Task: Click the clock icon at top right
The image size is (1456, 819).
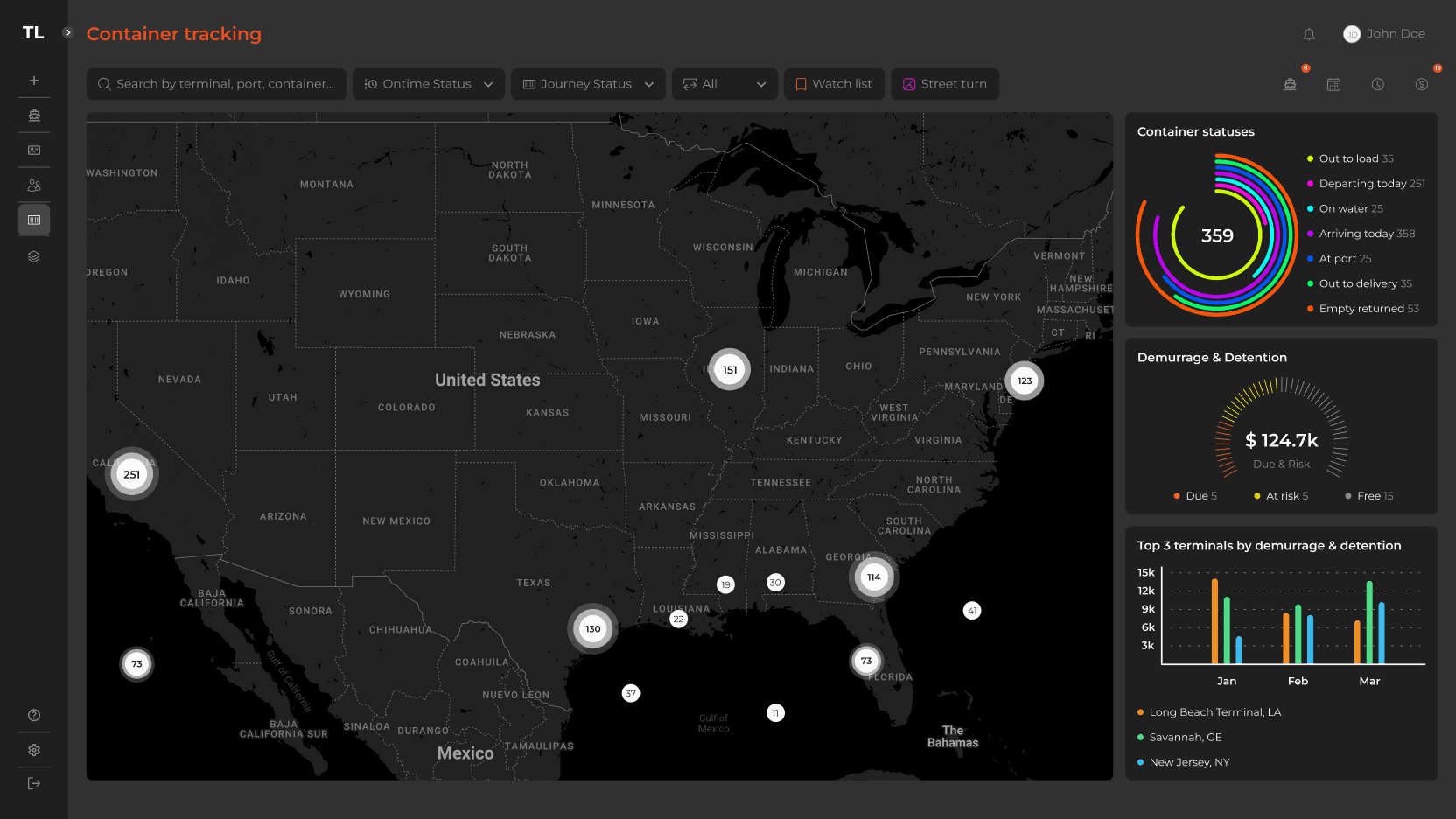Action: [x=1377, y=84]
